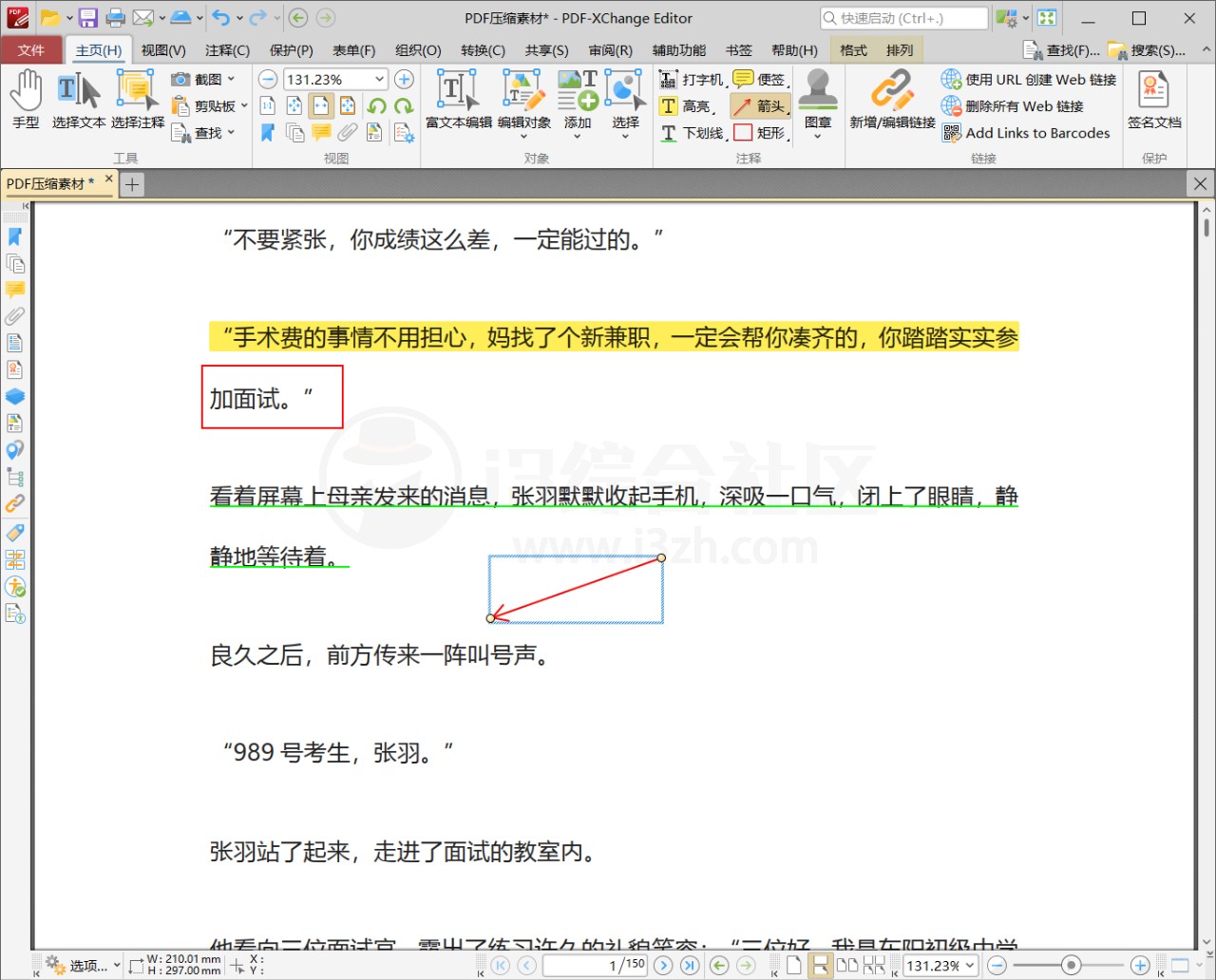Switch to two-page facing layout in status bar

[x=846, y=966]
